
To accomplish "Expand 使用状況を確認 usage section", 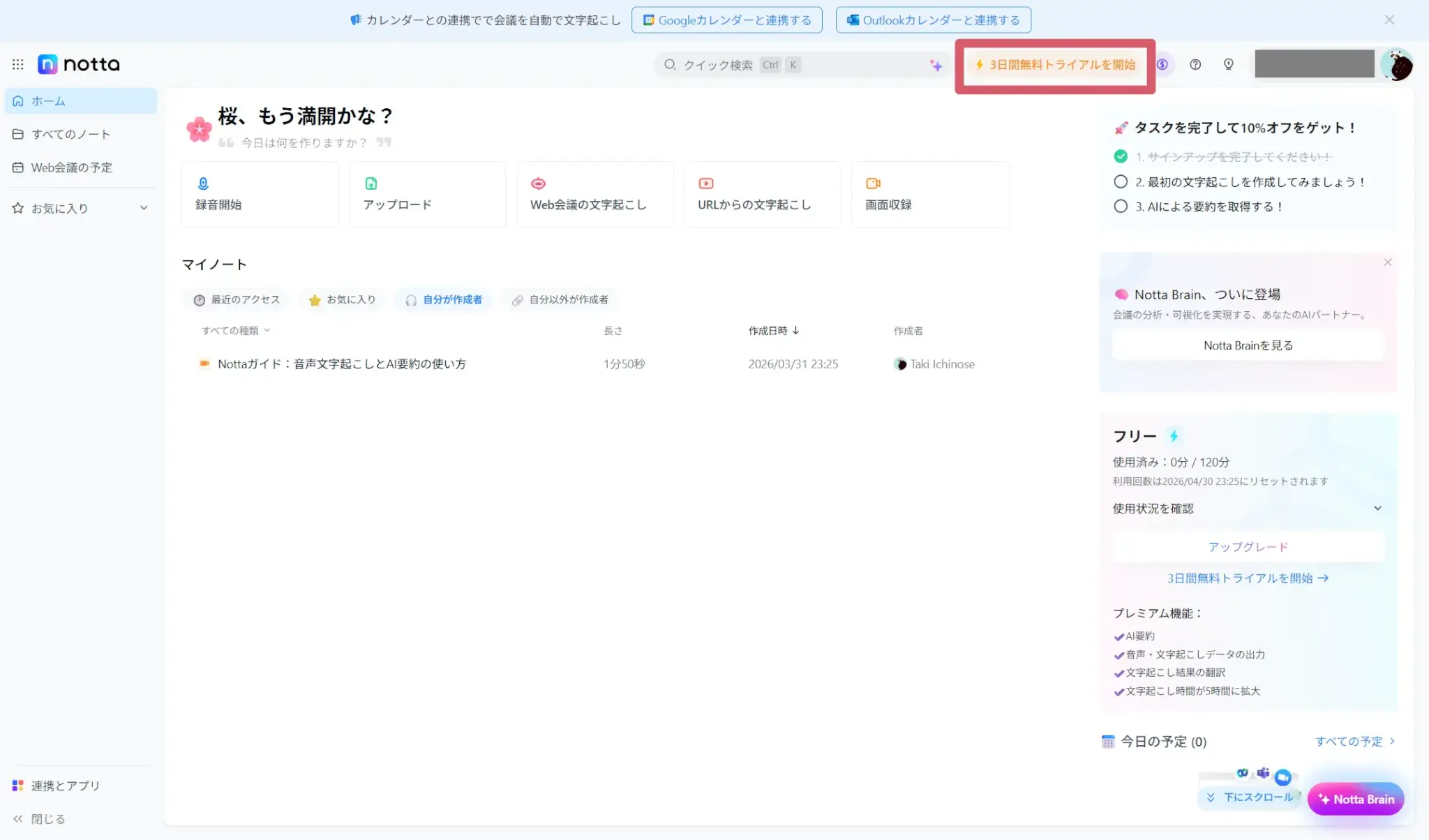I will [1377, 509].
